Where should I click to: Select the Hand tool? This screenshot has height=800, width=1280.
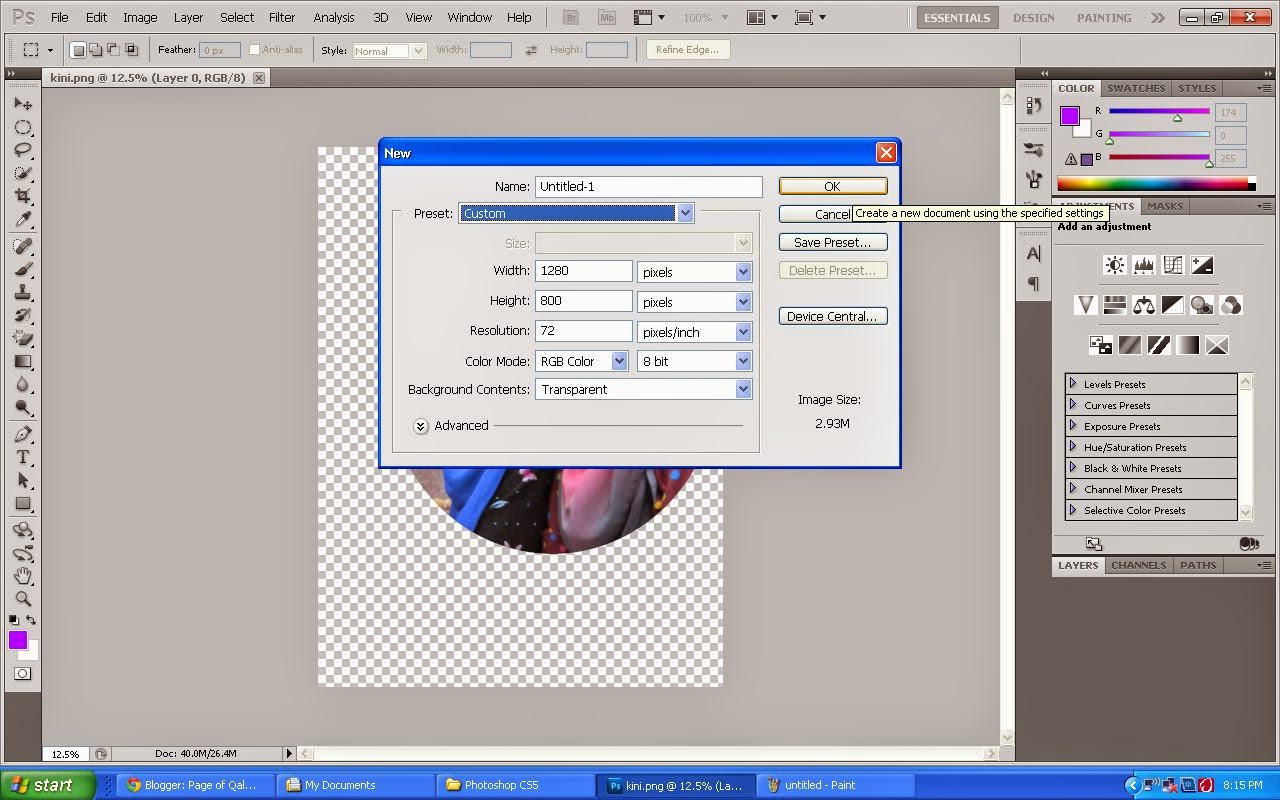pyautogui.click(x=23, y=576)
